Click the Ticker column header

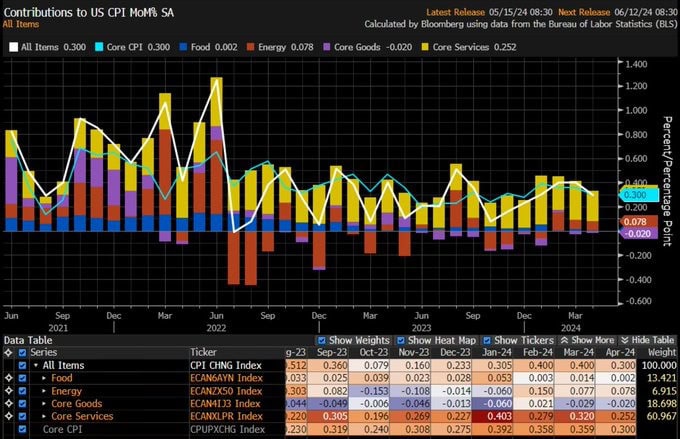click(x=204, y=352)
